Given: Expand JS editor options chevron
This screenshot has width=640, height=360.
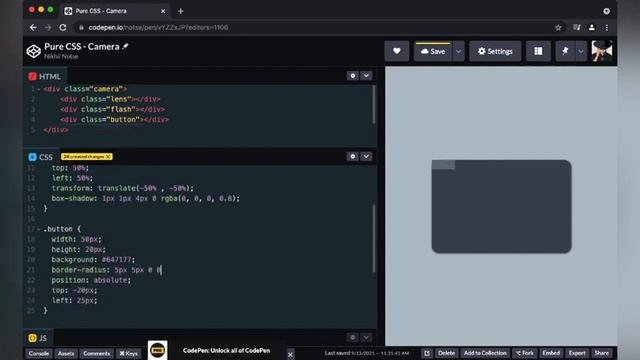Looking at the screenshot, I should tap(366, 337).
